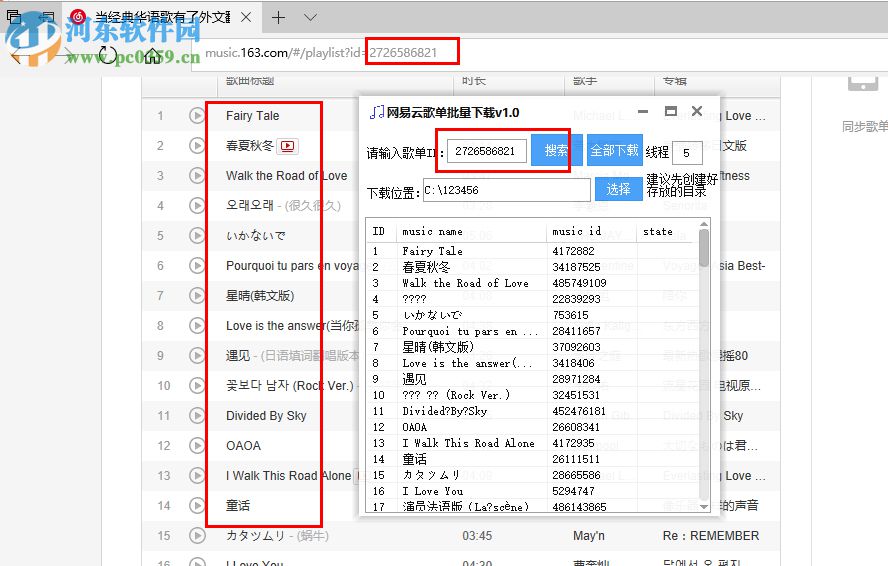Play the 오래오래 track in the playlist
Viewport: 888px width, 566px height.
pos(197,205)
